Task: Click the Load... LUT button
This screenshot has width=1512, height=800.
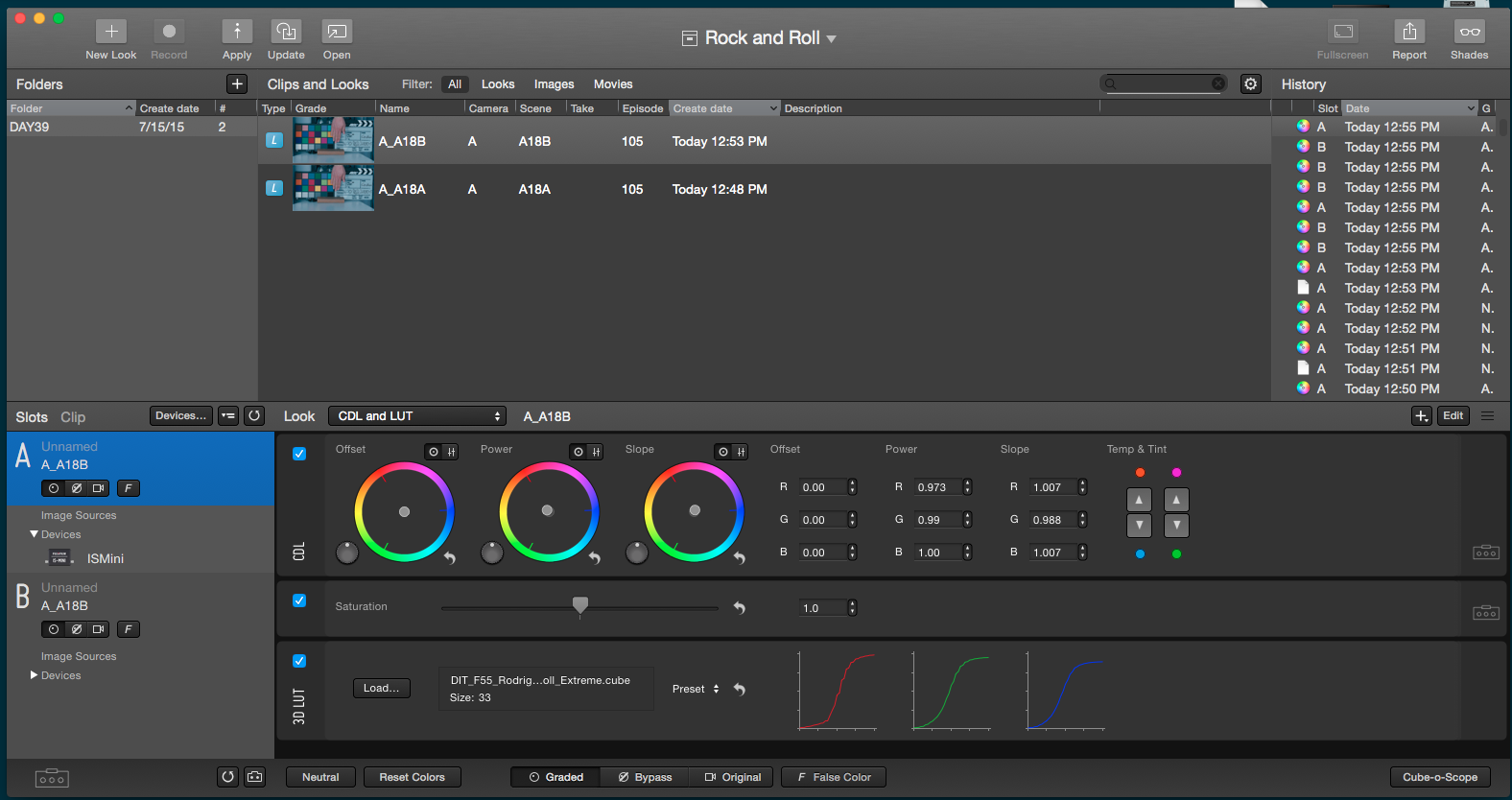Action: (381, 688)
